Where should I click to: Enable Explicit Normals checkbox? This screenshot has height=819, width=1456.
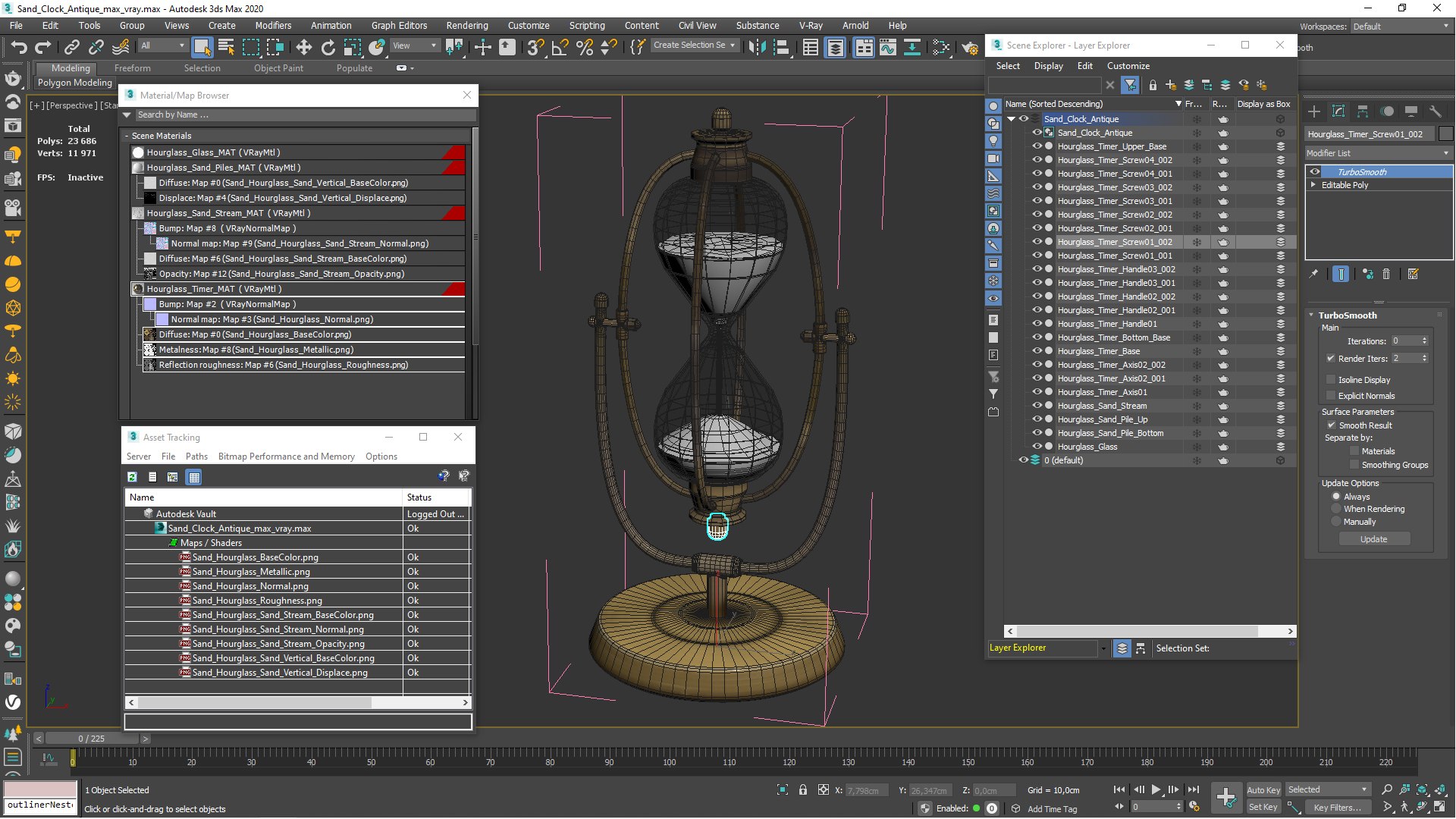point(1331,396)
